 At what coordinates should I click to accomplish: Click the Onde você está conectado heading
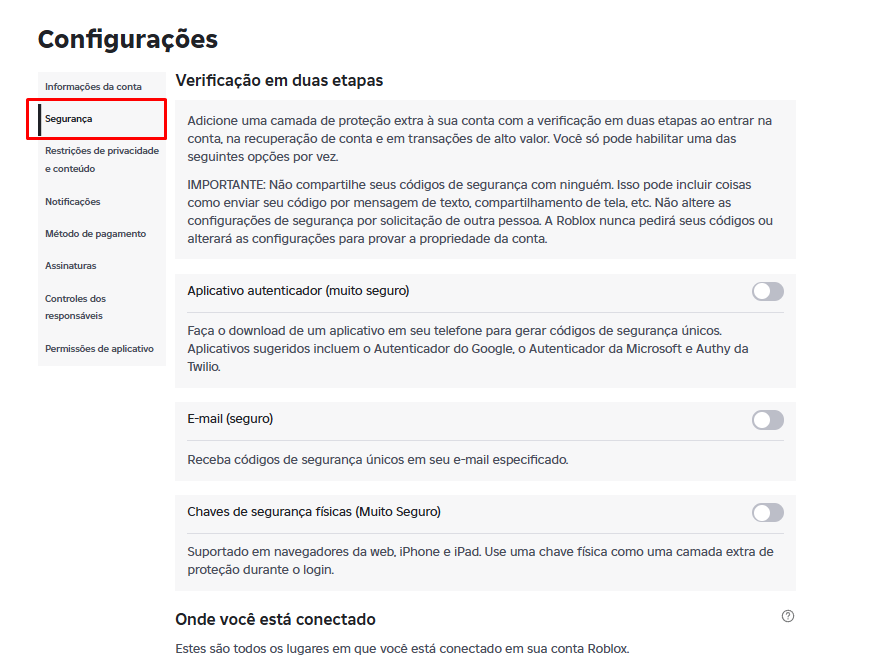[x=275, y=620]
